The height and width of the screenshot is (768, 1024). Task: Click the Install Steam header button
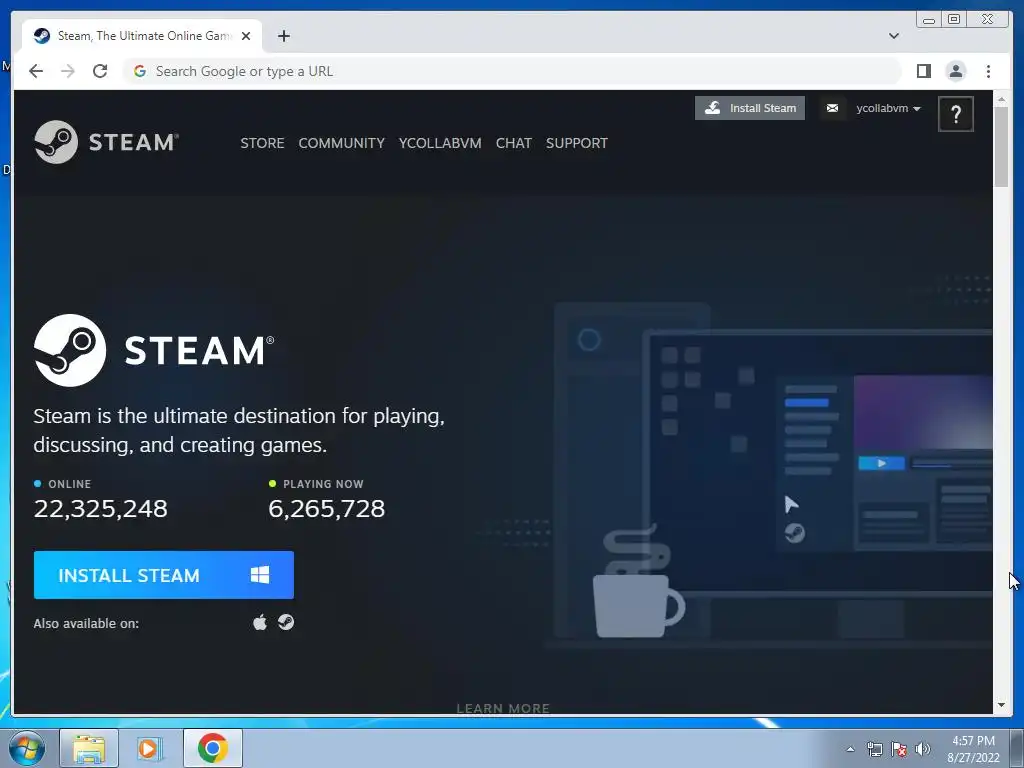[750, 108]
